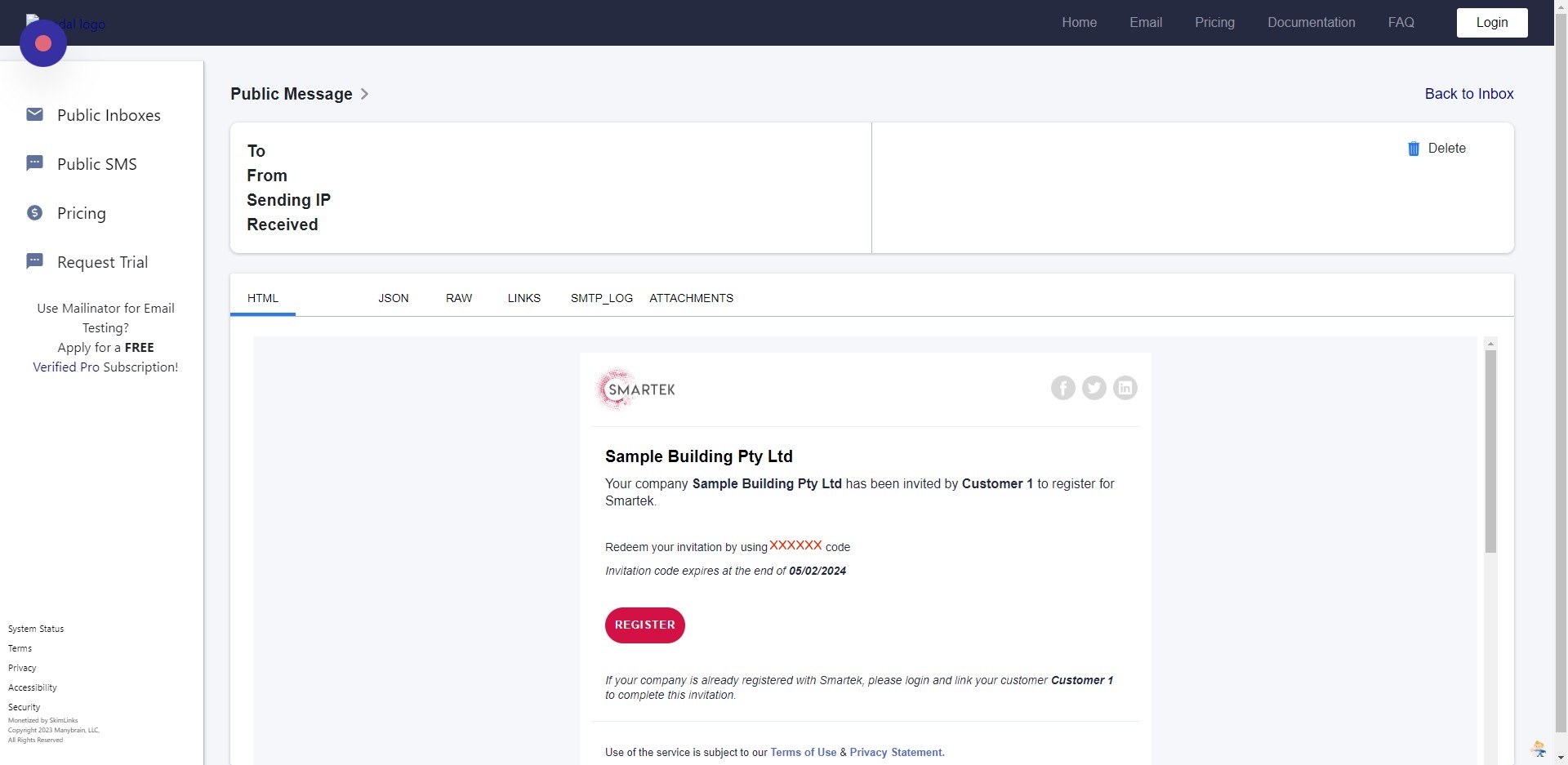Open Terms footer link

20,648
